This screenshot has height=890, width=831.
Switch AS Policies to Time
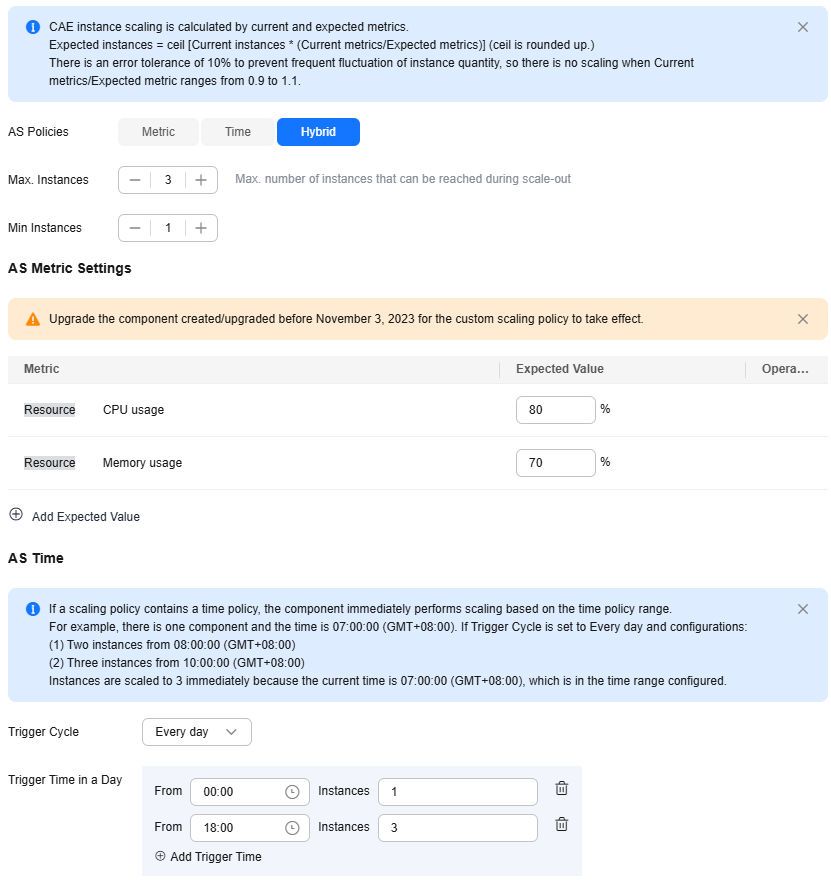coord(238,132)
